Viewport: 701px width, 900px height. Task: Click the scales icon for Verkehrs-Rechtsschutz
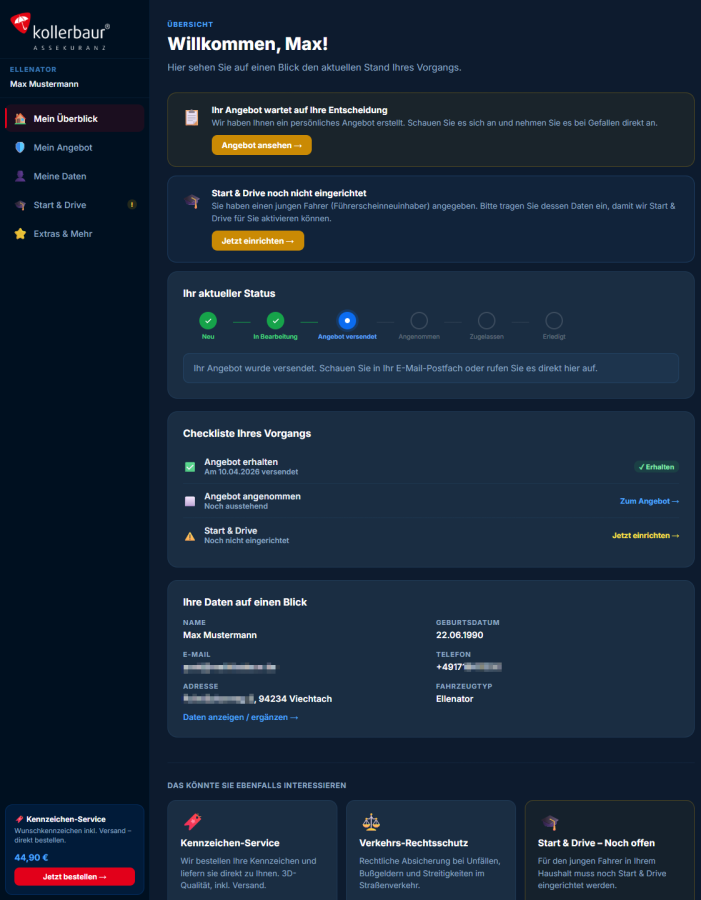tap(370, 822)
